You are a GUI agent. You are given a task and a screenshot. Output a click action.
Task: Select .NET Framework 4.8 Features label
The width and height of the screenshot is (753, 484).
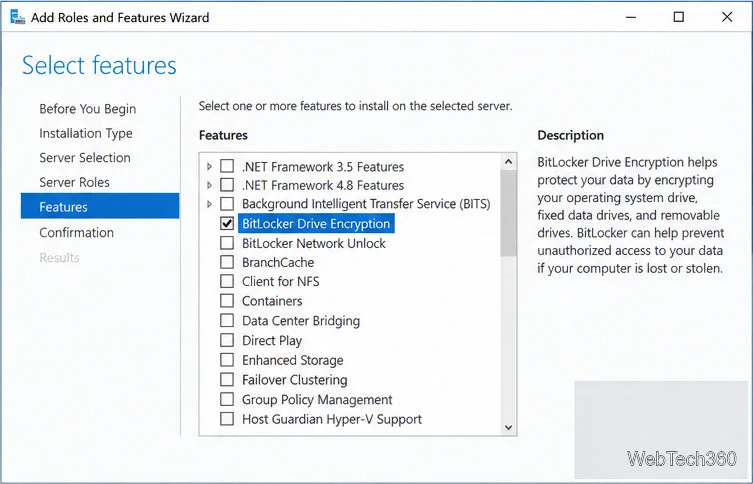[323, 185]
